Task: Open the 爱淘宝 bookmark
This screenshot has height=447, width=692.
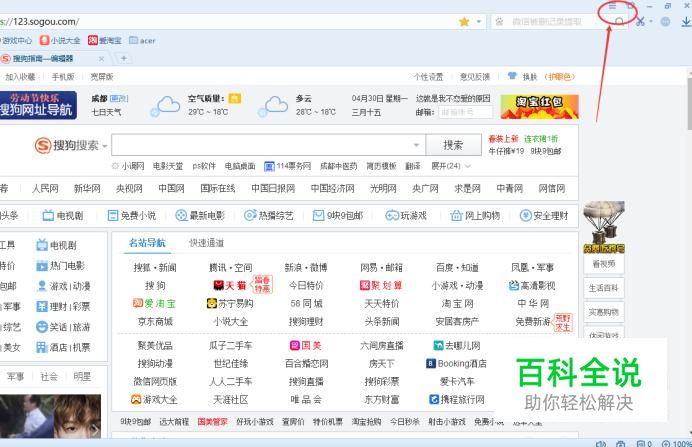Action: tap(105, 41)
